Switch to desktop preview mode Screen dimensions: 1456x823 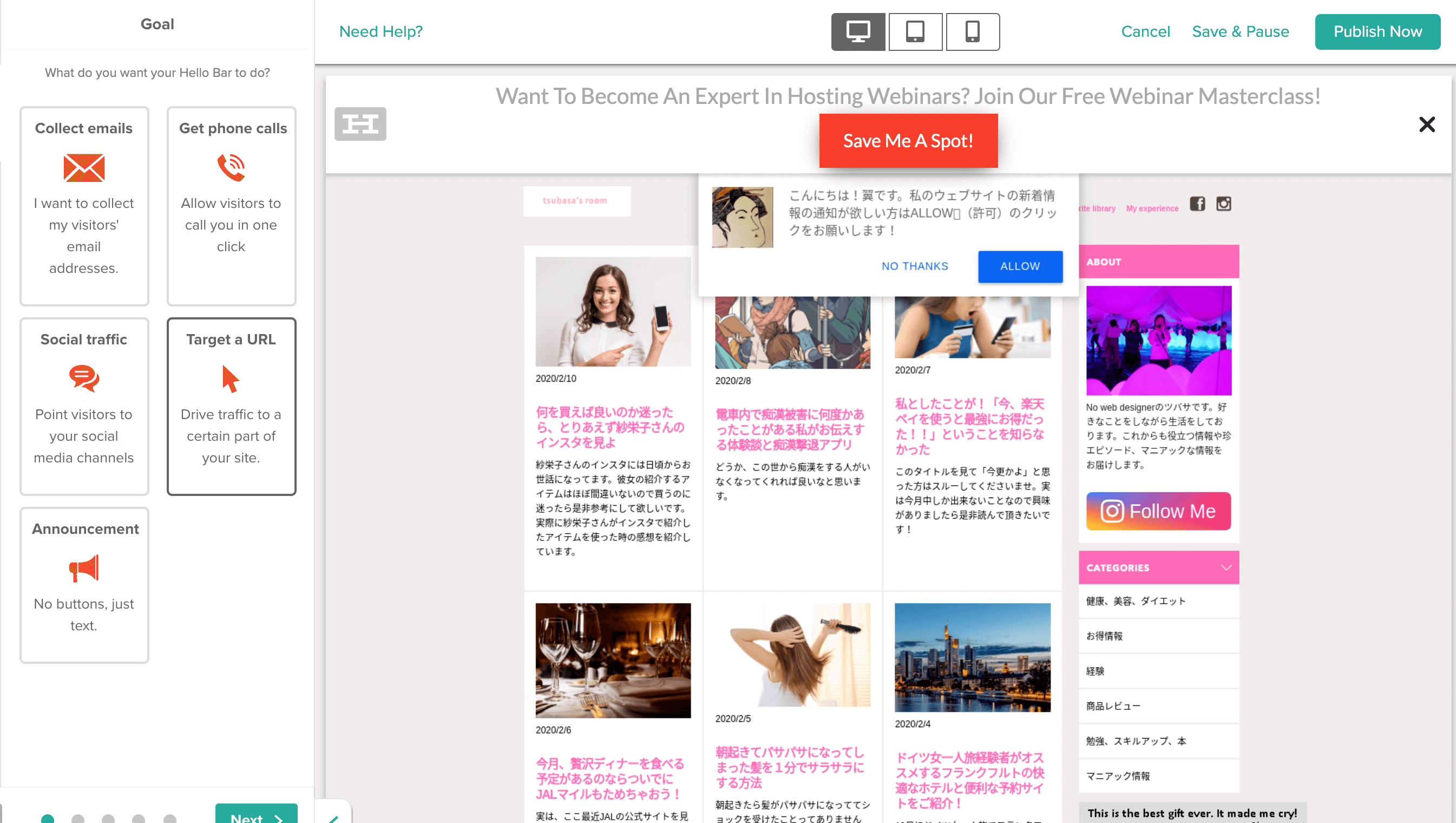[857, 31]
